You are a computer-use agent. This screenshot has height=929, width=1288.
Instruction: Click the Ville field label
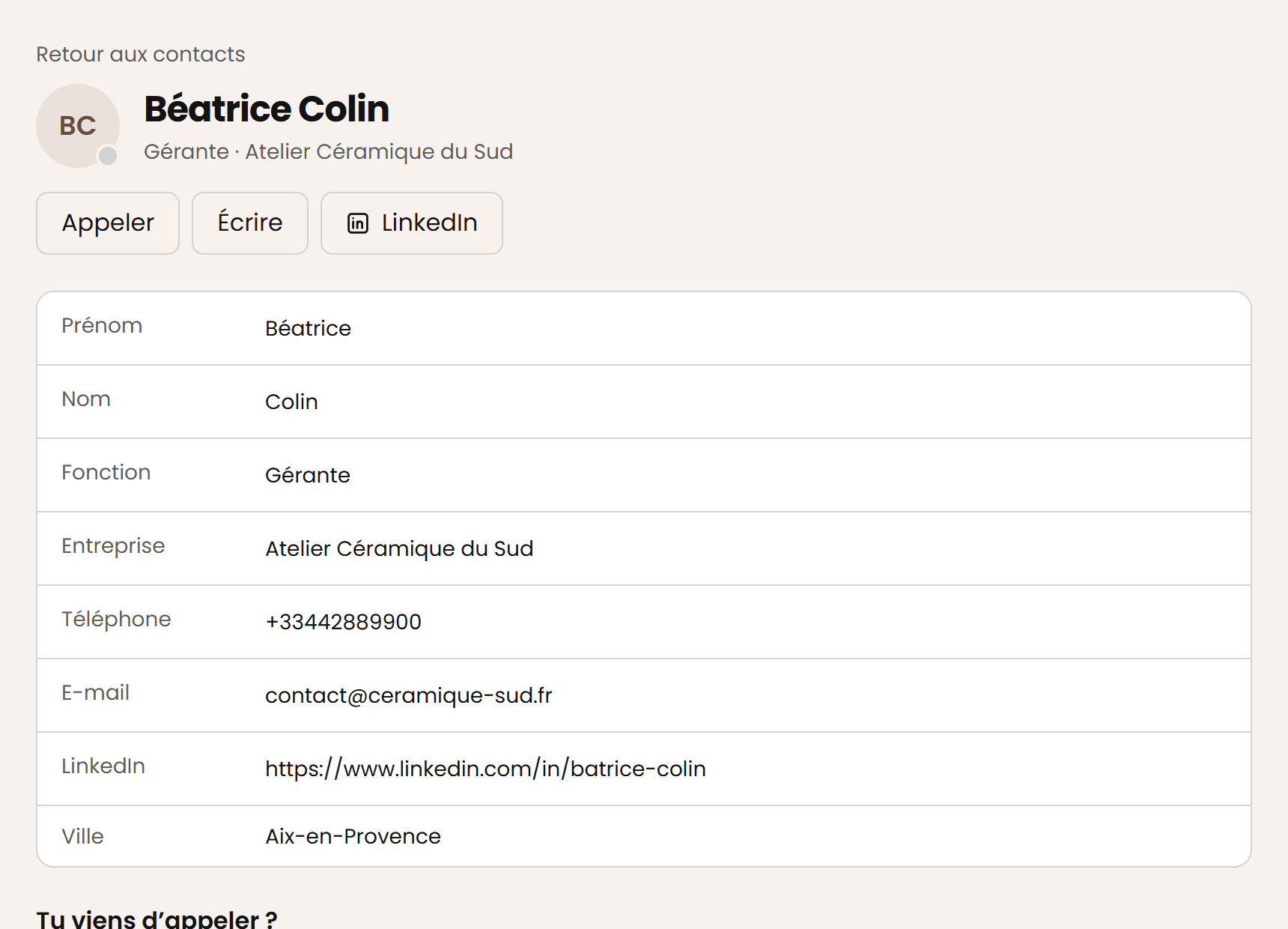point(82,836)
